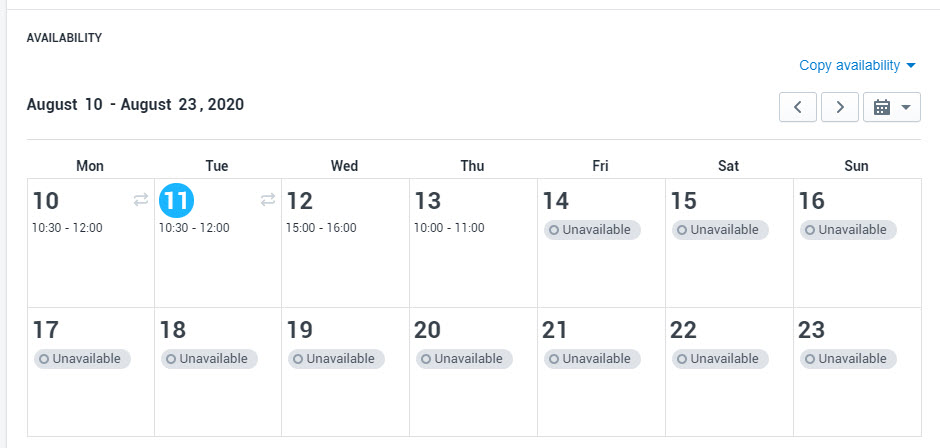This screenshot has height=448, width=940.
Task: Open the dropdown arrow beside the calendar icon
Action: click(x=906, y=107)
